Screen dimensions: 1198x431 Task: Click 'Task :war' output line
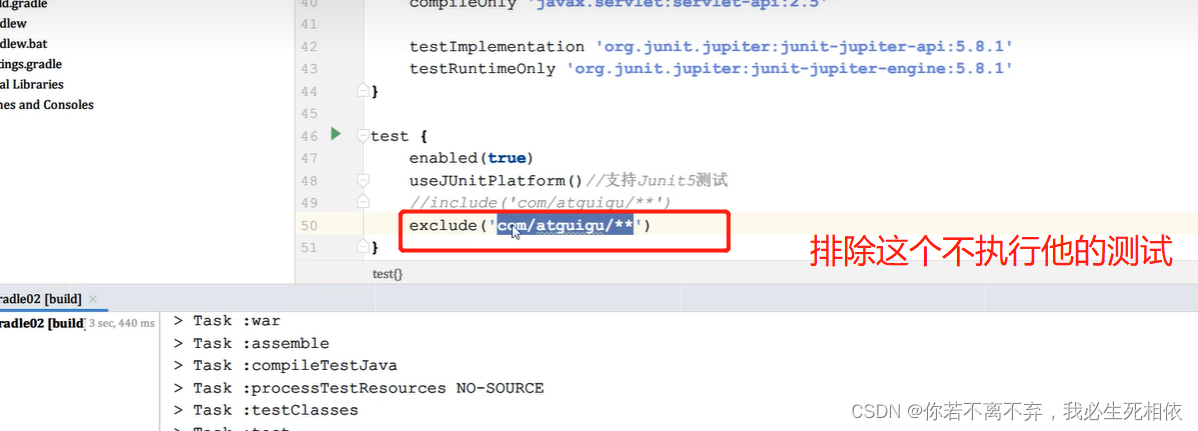tap(227, 321)
